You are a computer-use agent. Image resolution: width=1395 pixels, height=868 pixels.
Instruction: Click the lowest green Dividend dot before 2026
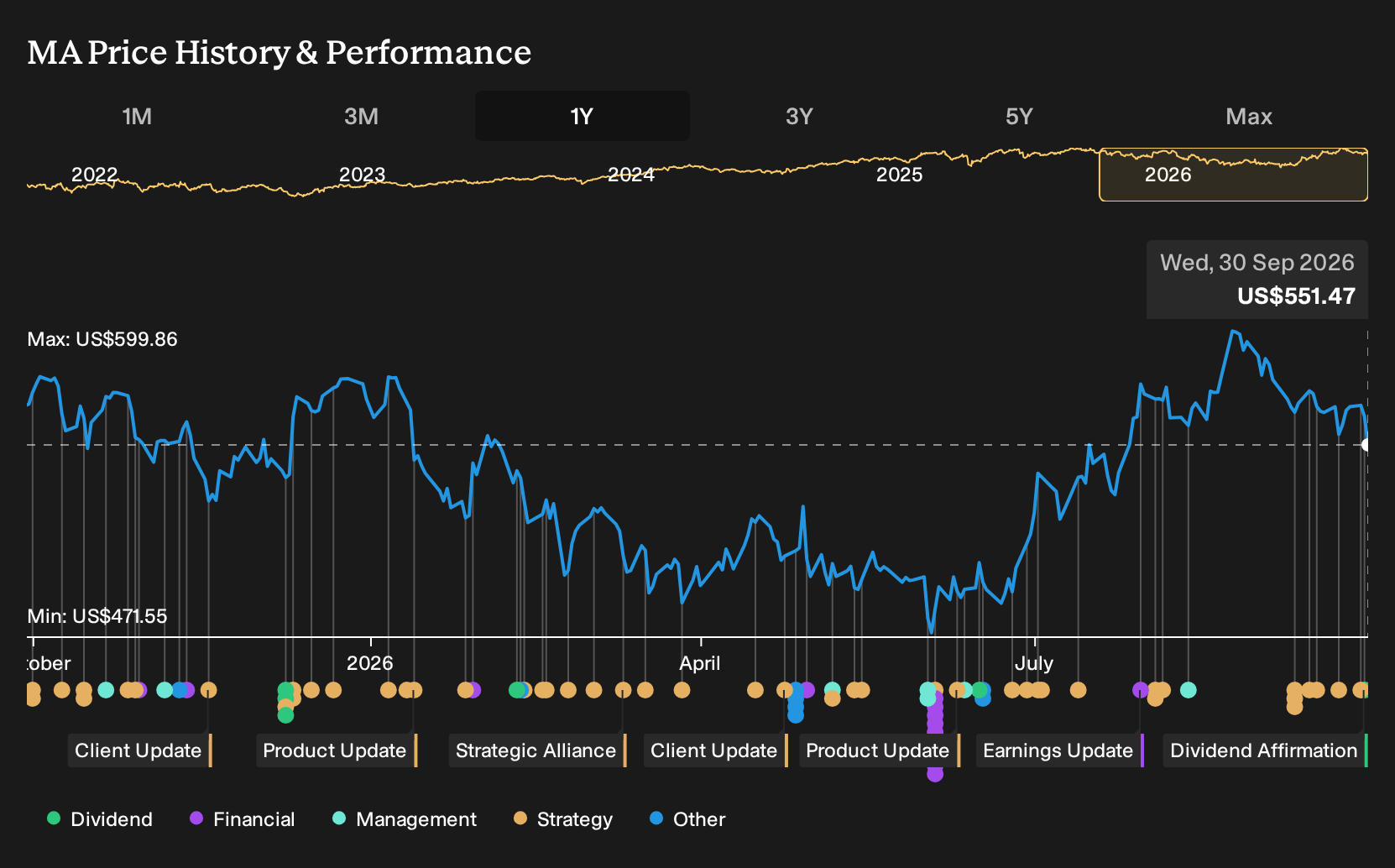pos(285,715)
